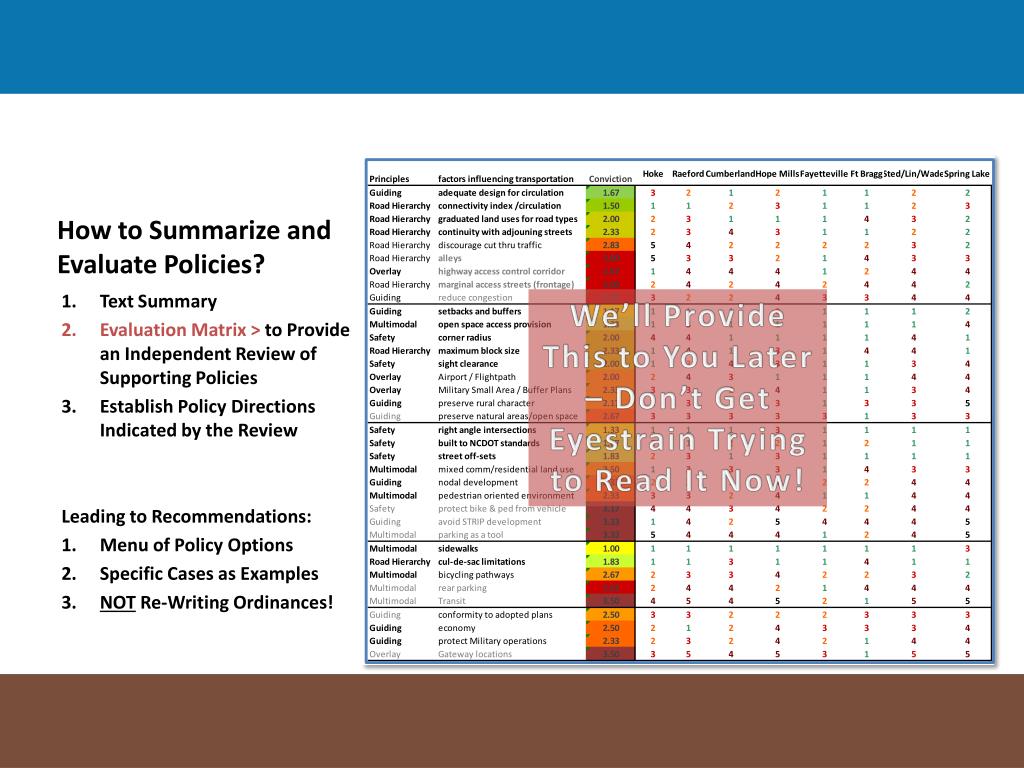Select the "Transit" factor cell
The height and width of the screenshot is (768, 1024).
[451, 601]
